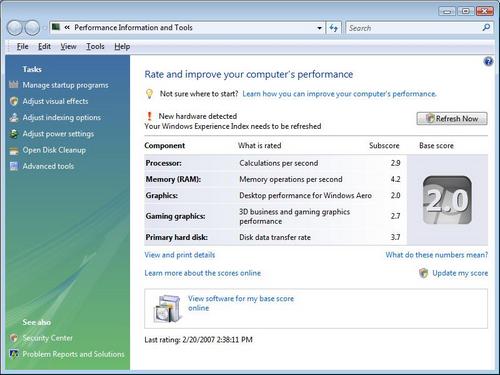The width and height of the screenshot is (500, 375).
Task: Click View and print details link
Action: 180,255
